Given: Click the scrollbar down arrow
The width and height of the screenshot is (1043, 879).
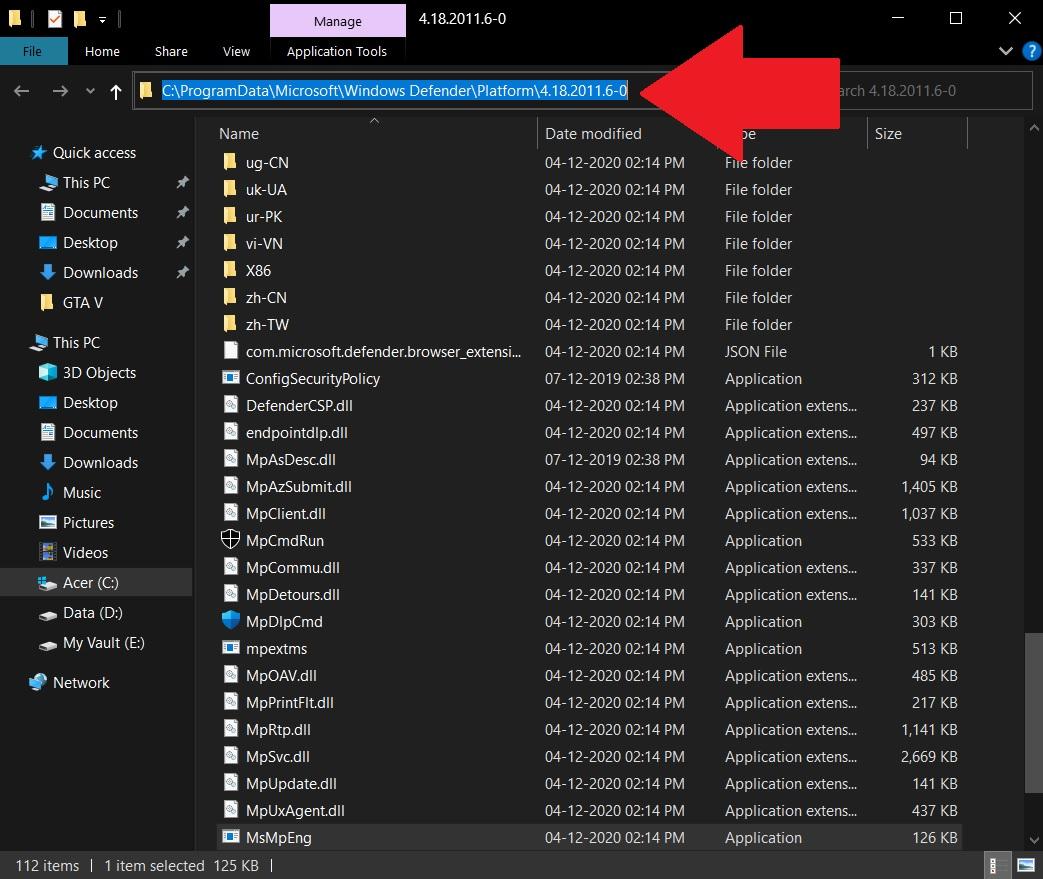Looking at the screenshot, I should pyautogui.click(x=1034, y=840).
